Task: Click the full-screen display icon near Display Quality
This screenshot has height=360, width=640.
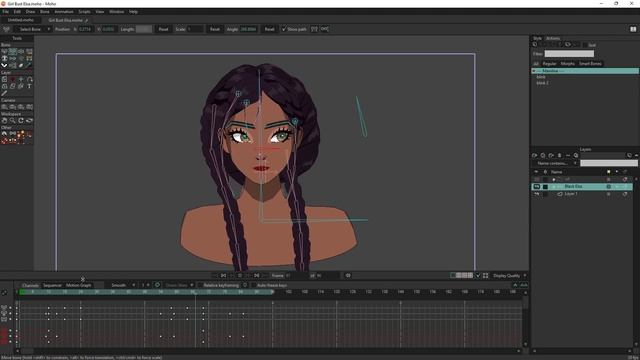Action: [486, 276]
